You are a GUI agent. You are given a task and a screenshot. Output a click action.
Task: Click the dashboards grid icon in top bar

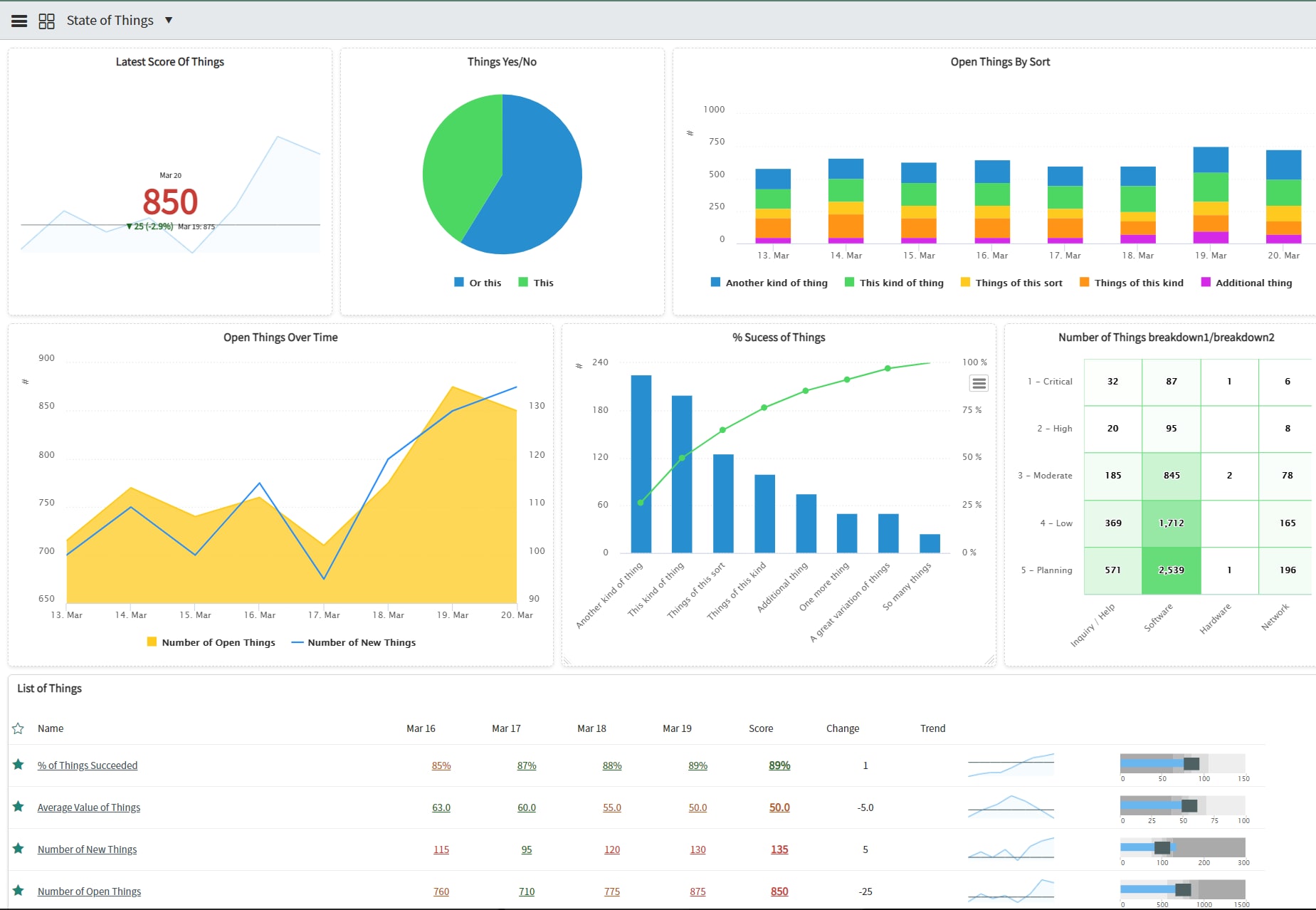tap(47, 19)
